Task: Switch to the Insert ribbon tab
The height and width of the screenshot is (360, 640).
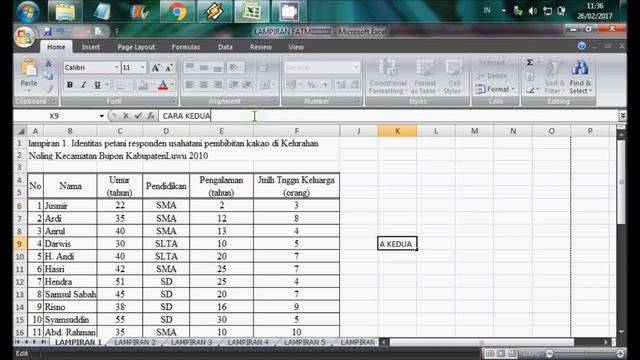Action: pyautogui.click(x=91, y=47)
